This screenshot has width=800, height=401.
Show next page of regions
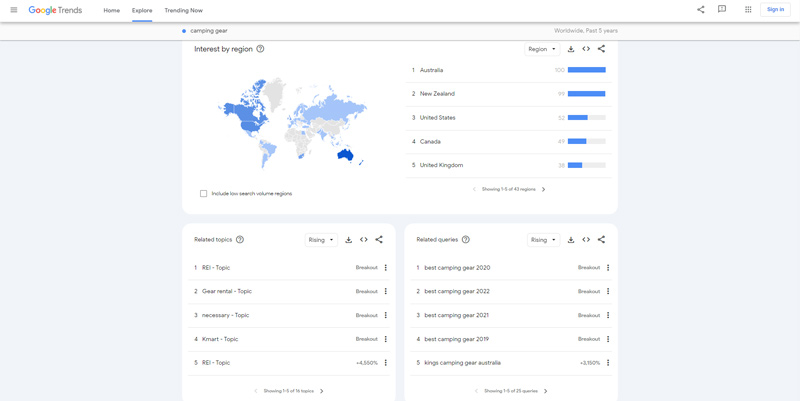tap(543, 189)
